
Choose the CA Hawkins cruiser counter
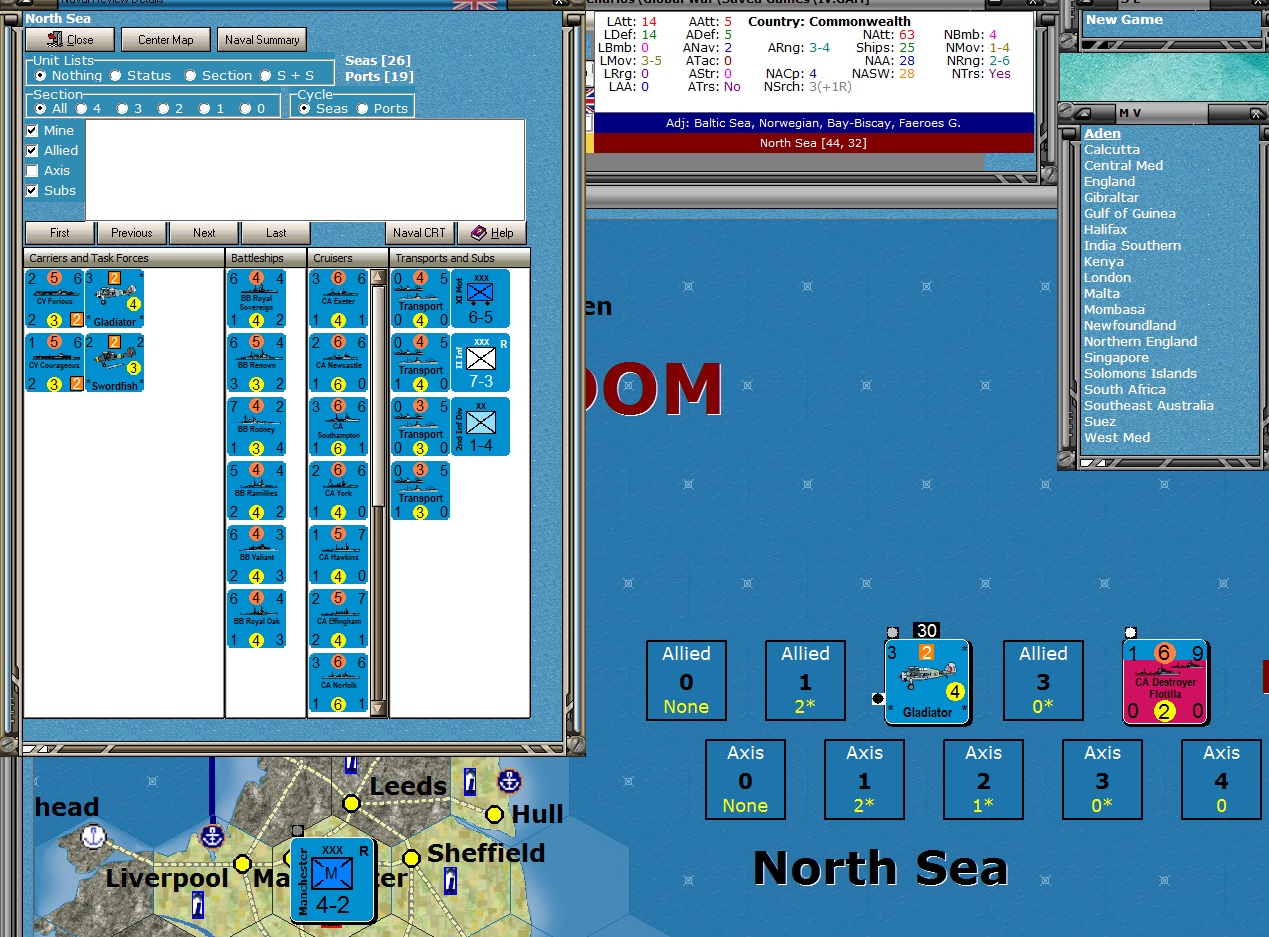[338, 555]
